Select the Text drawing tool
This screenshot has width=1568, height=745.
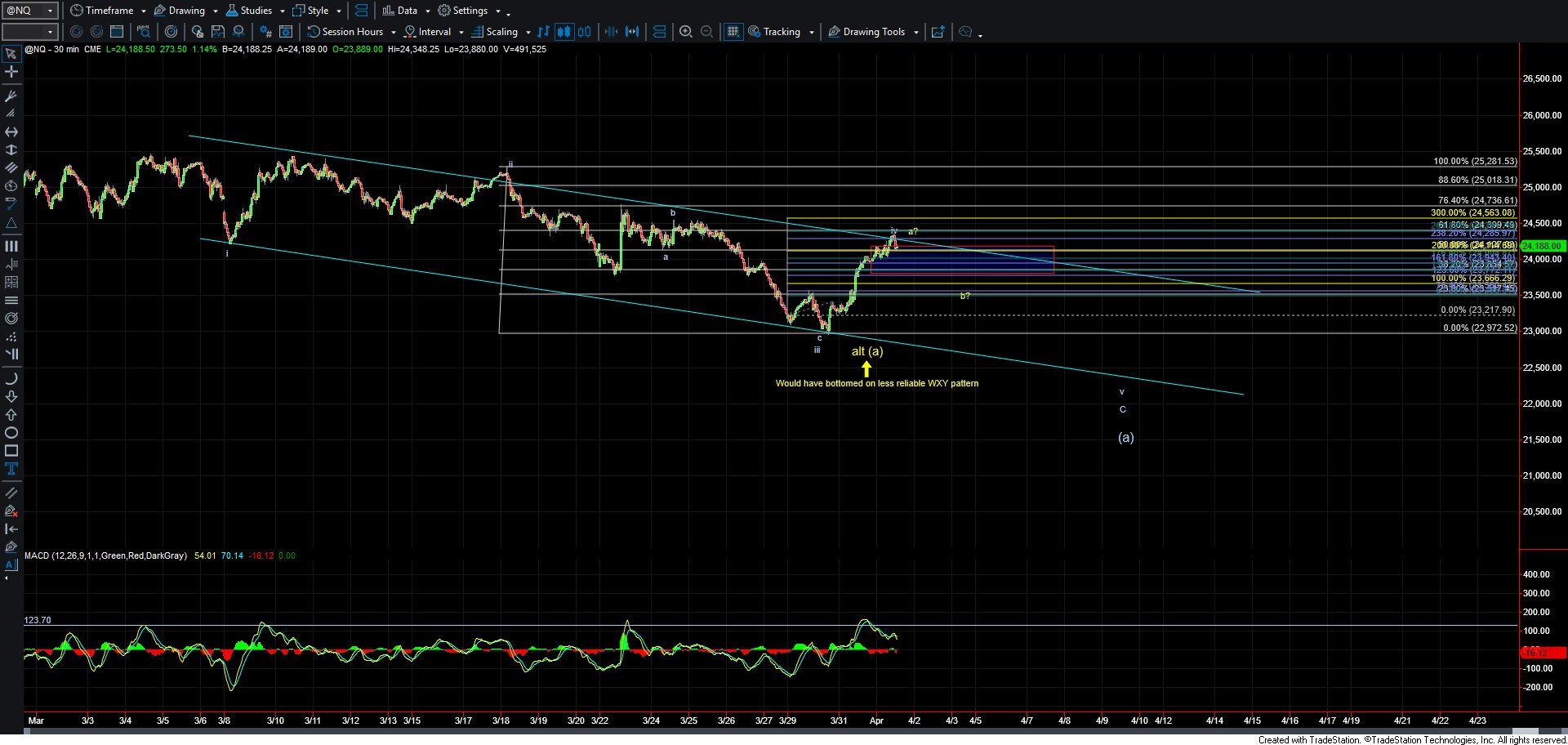pyautogui.click(x=11, y=469)
